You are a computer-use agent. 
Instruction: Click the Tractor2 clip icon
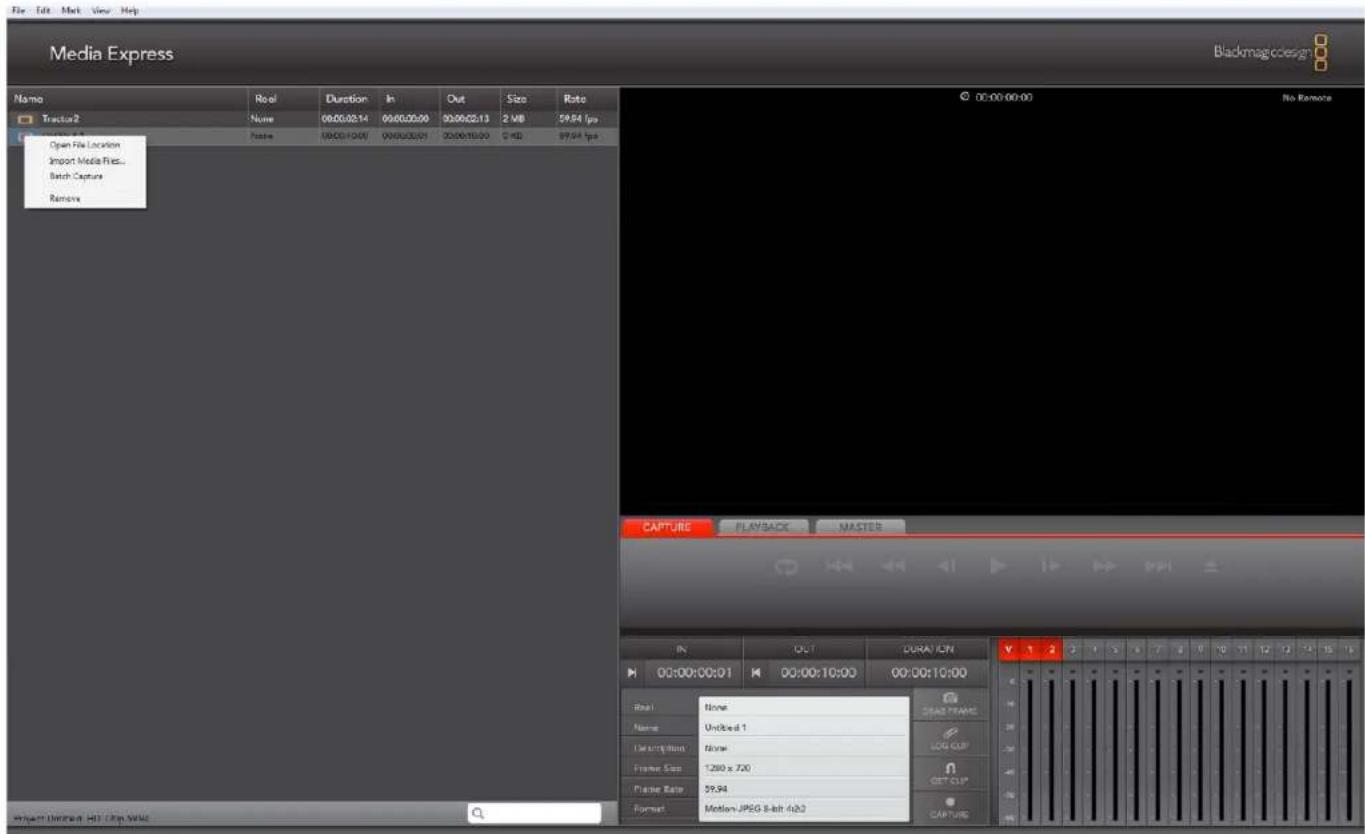[x=24, y=118]
